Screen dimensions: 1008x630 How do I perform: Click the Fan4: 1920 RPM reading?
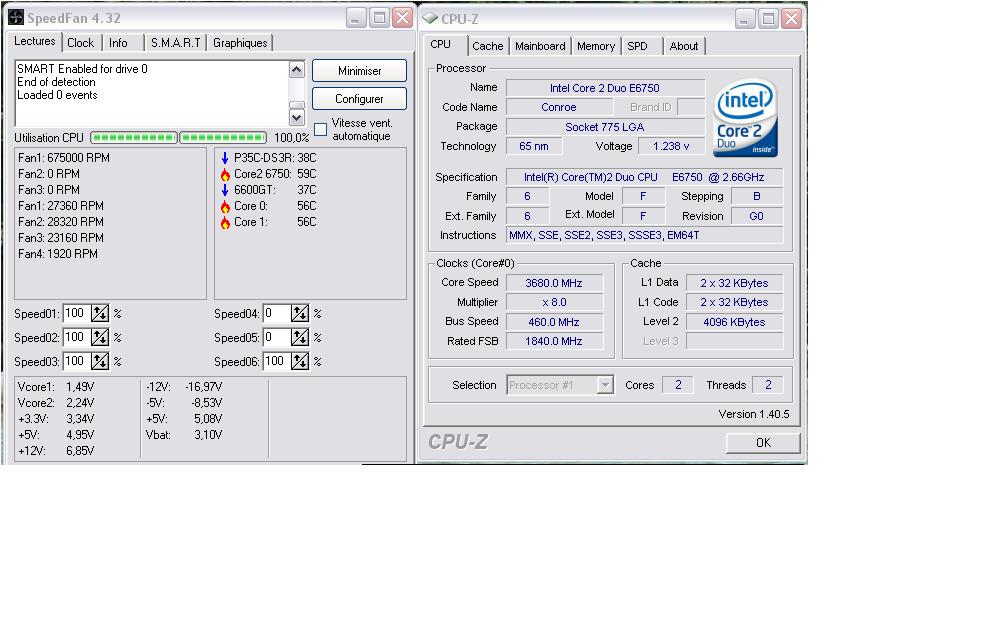click(58, 255)
